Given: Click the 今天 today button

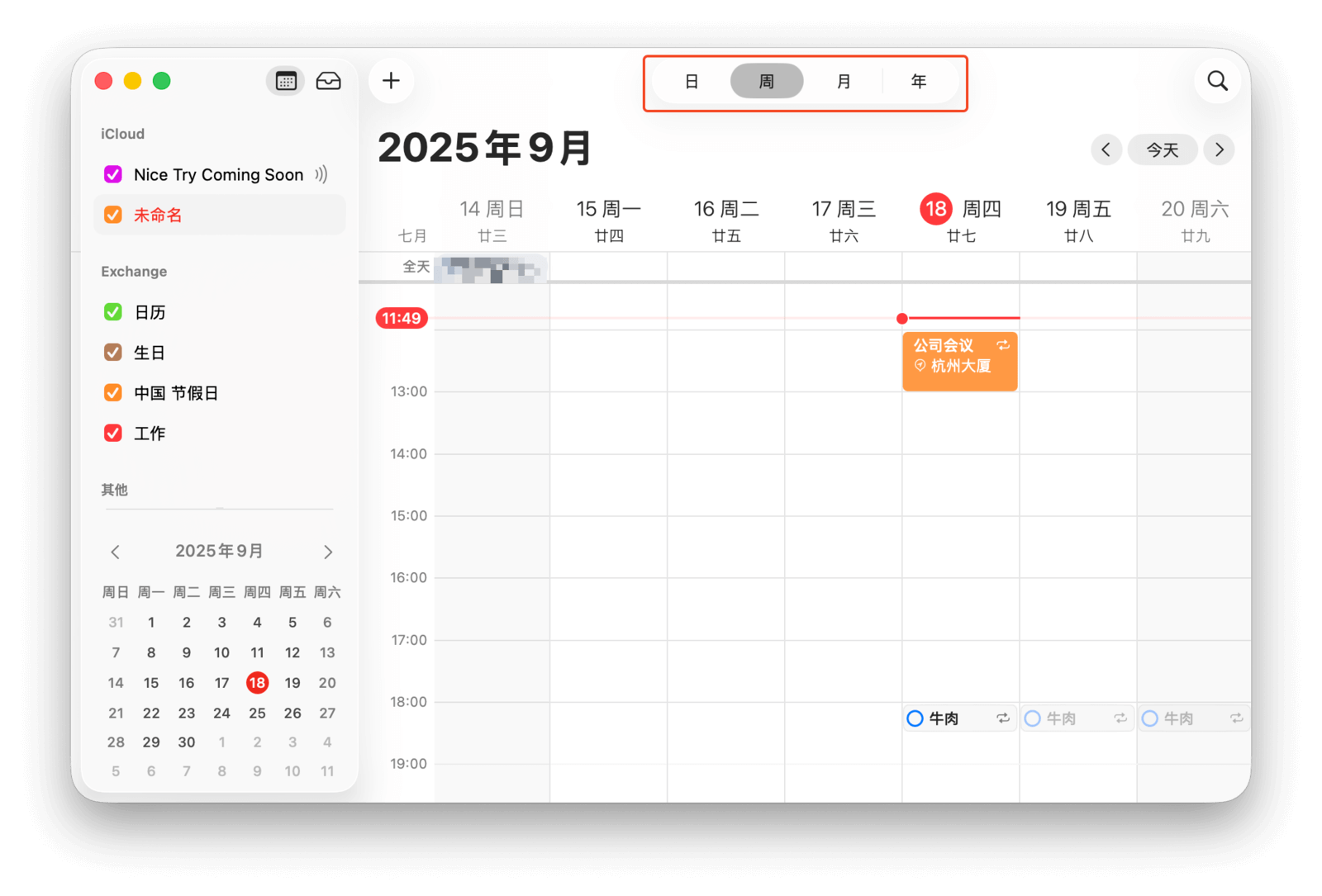Looking at the screenshot, I should tap(1162, 150).
